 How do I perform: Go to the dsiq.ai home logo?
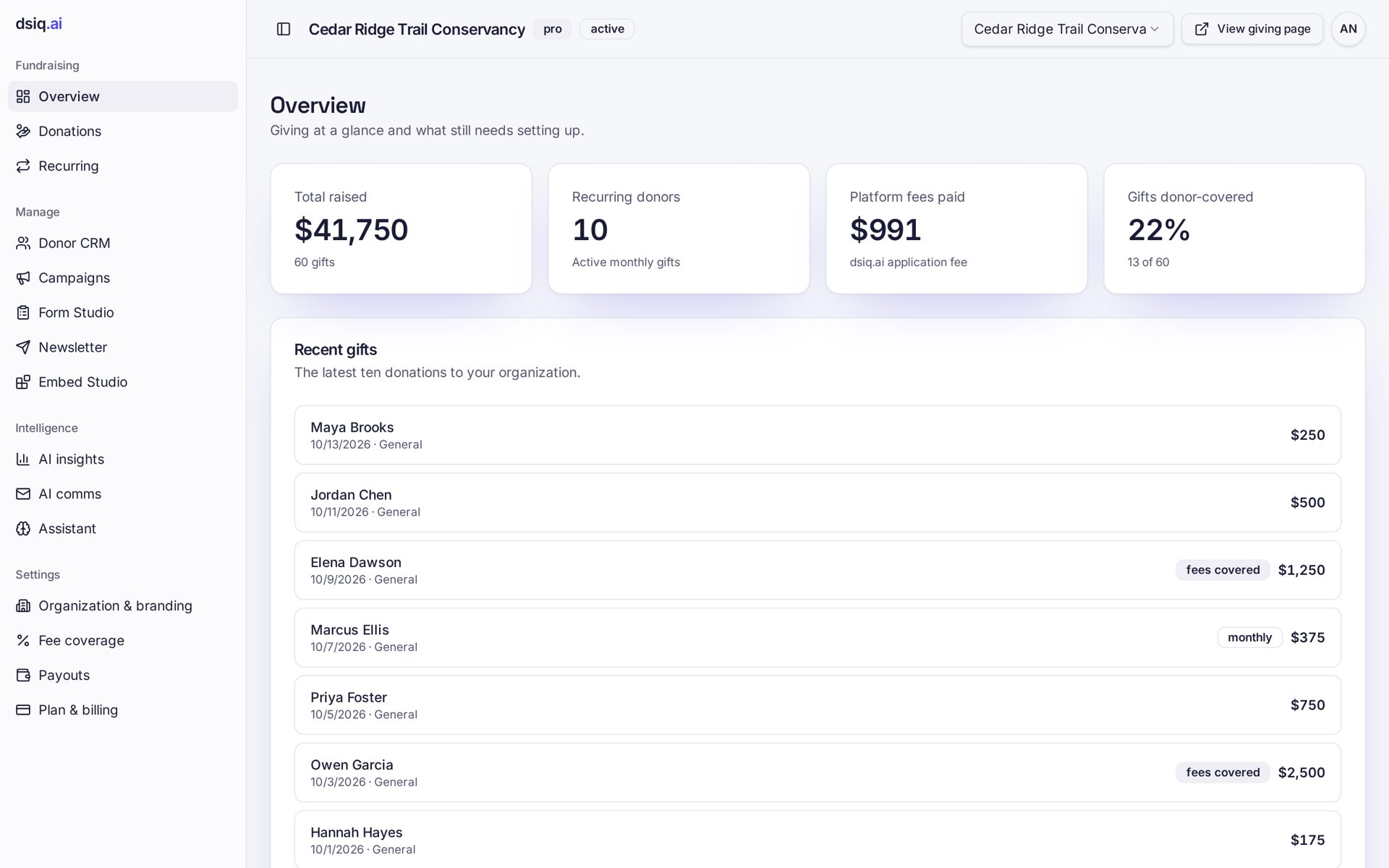click(x=38, y=23)
